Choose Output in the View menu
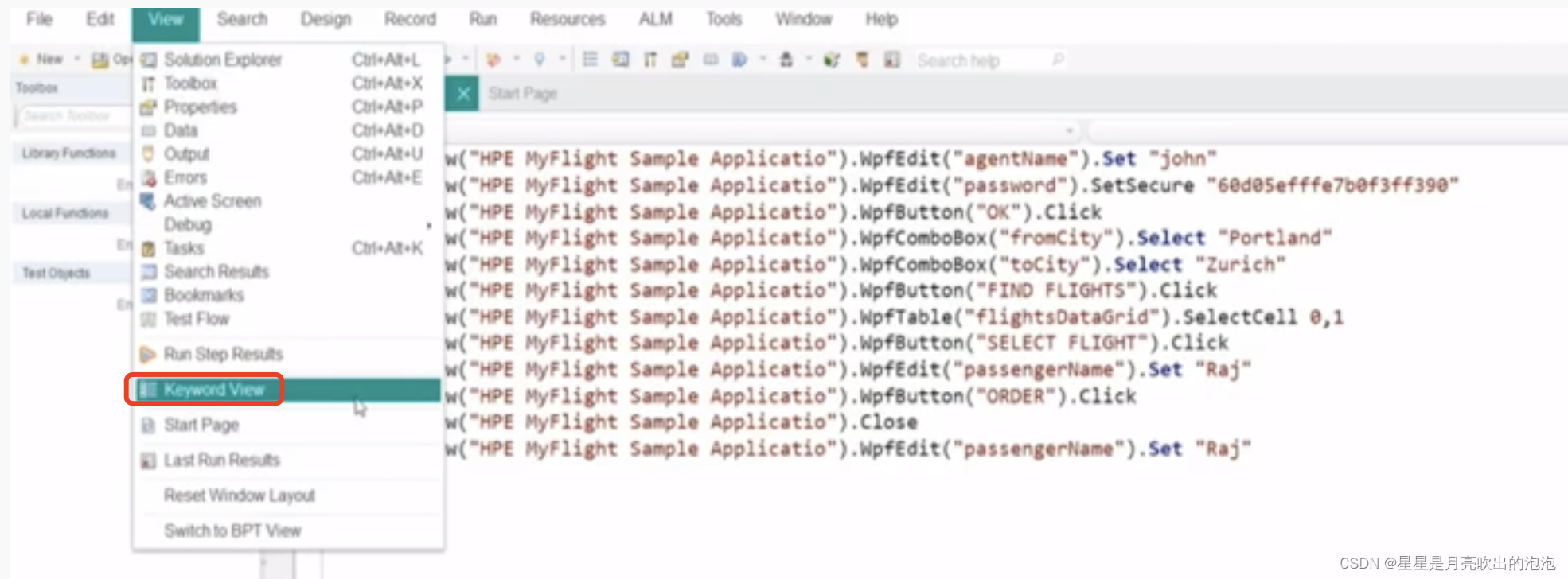The image size is (1568, 579). coord(287,153)
